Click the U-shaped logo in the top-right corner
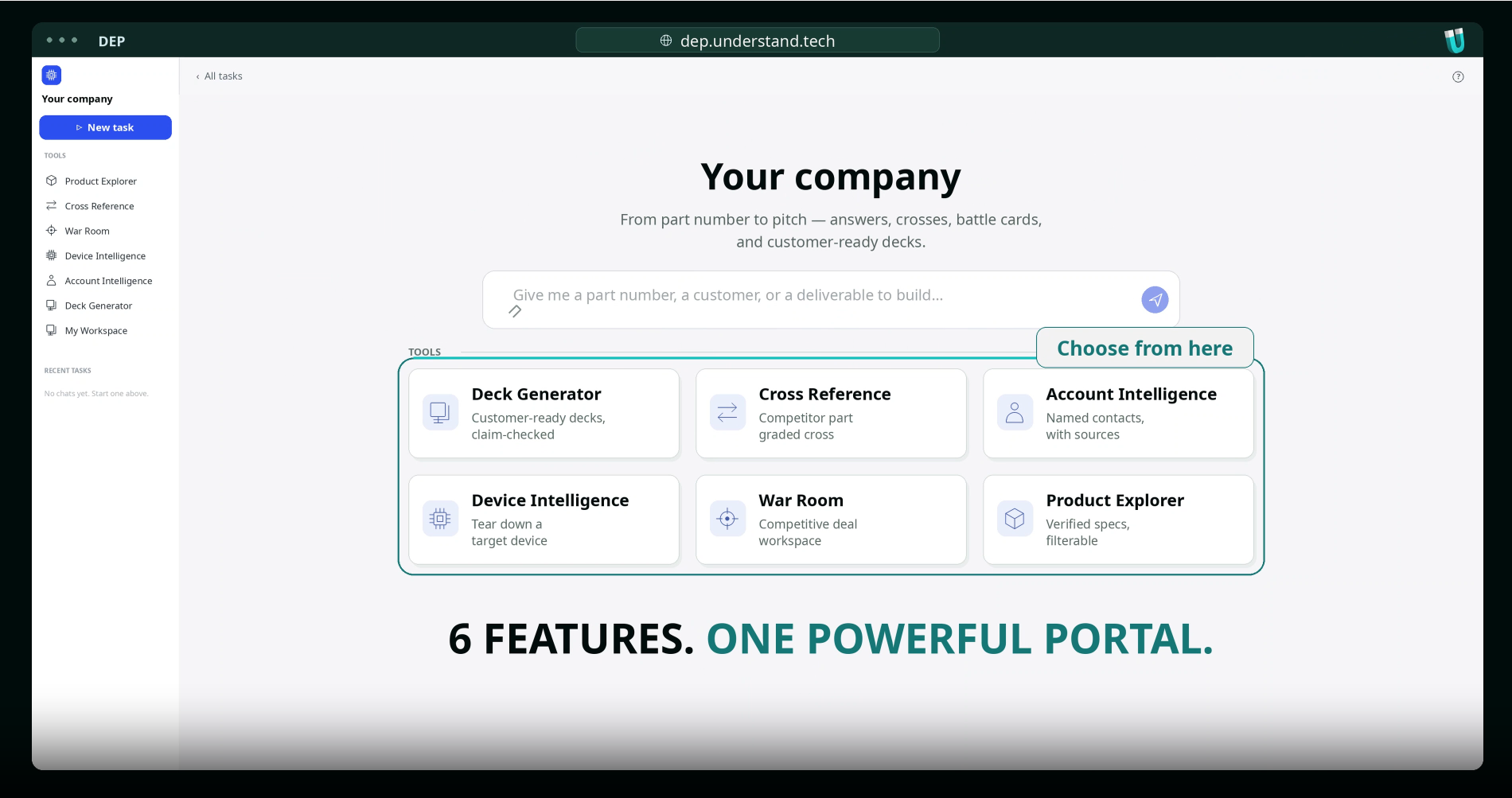Viewport: 1512px width, 798px height. (1454, 41)
